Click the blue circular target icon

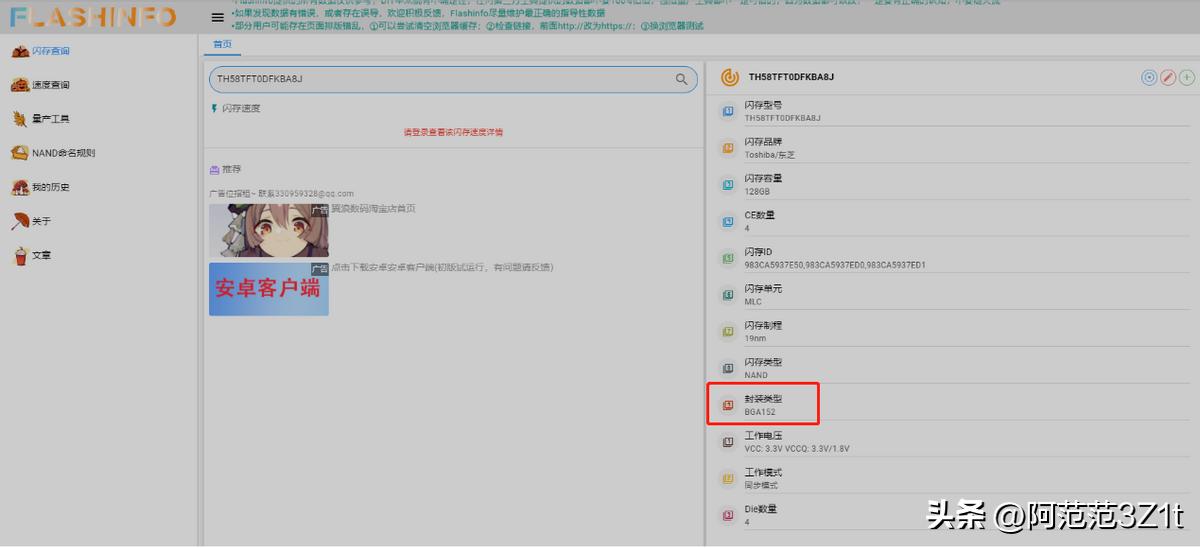coord(1149,77)
